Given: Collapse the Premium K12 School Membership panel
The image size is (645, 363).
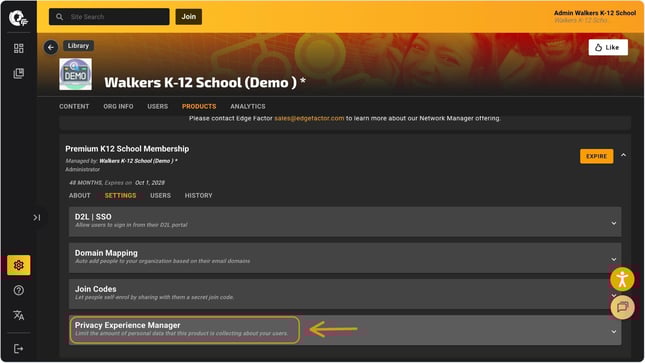Looking at the screenshot, I should (624, 156).
